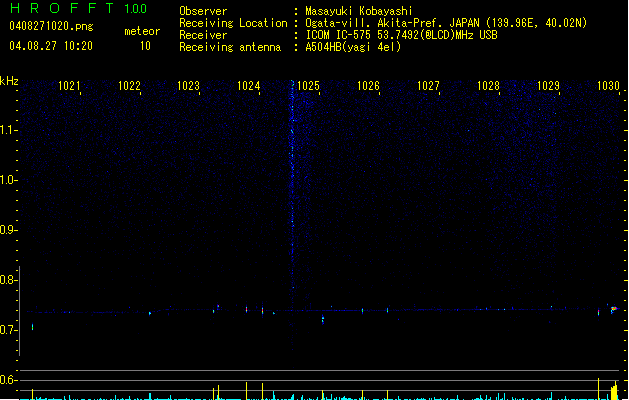Image resolution: width=629 pixels, height=400 pixels.
Task: Click the 1024 time axis marker
Action: [x=249, y=86]
